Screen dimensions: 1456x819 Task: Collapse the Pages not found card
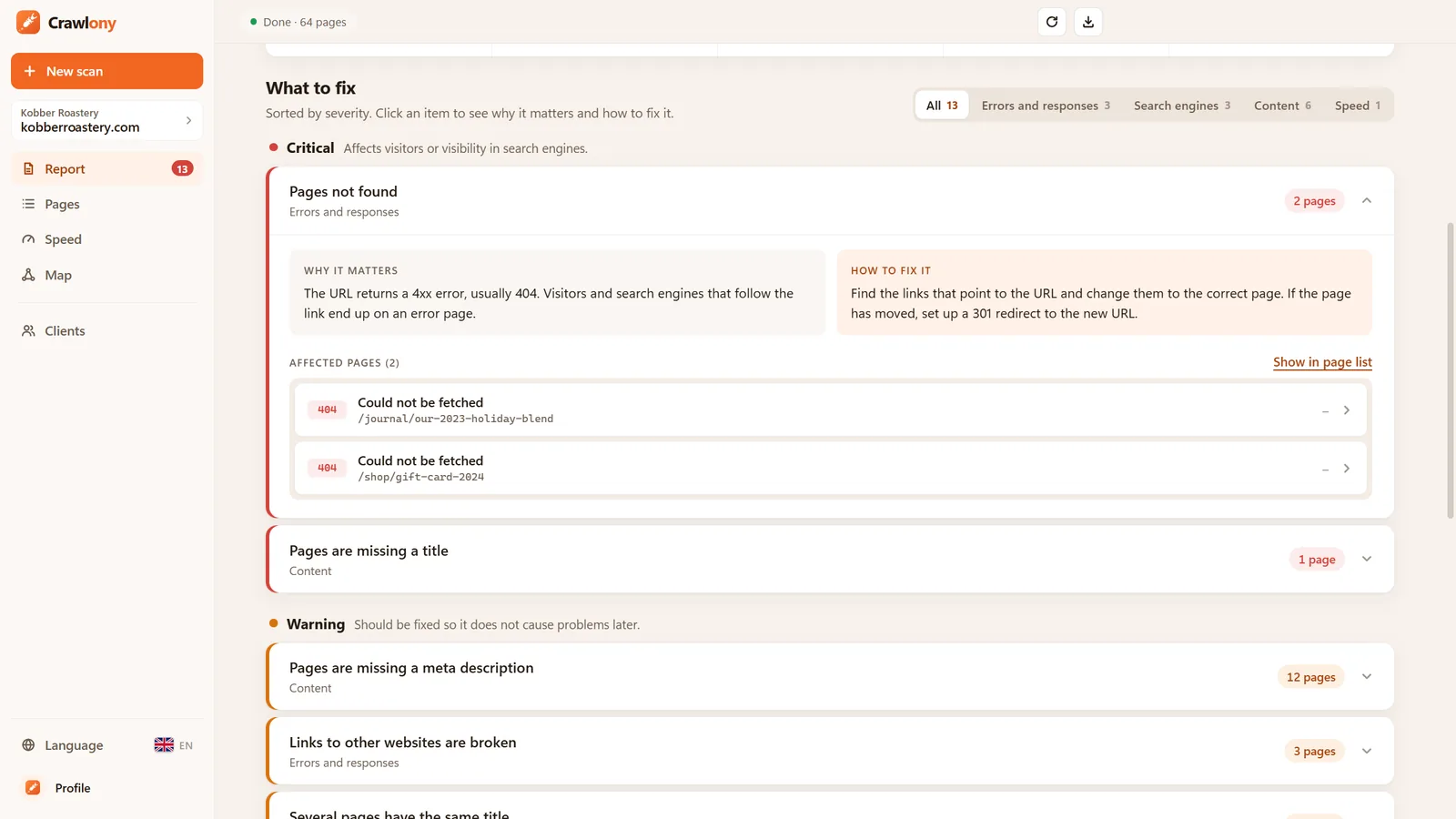point(1367,201)
